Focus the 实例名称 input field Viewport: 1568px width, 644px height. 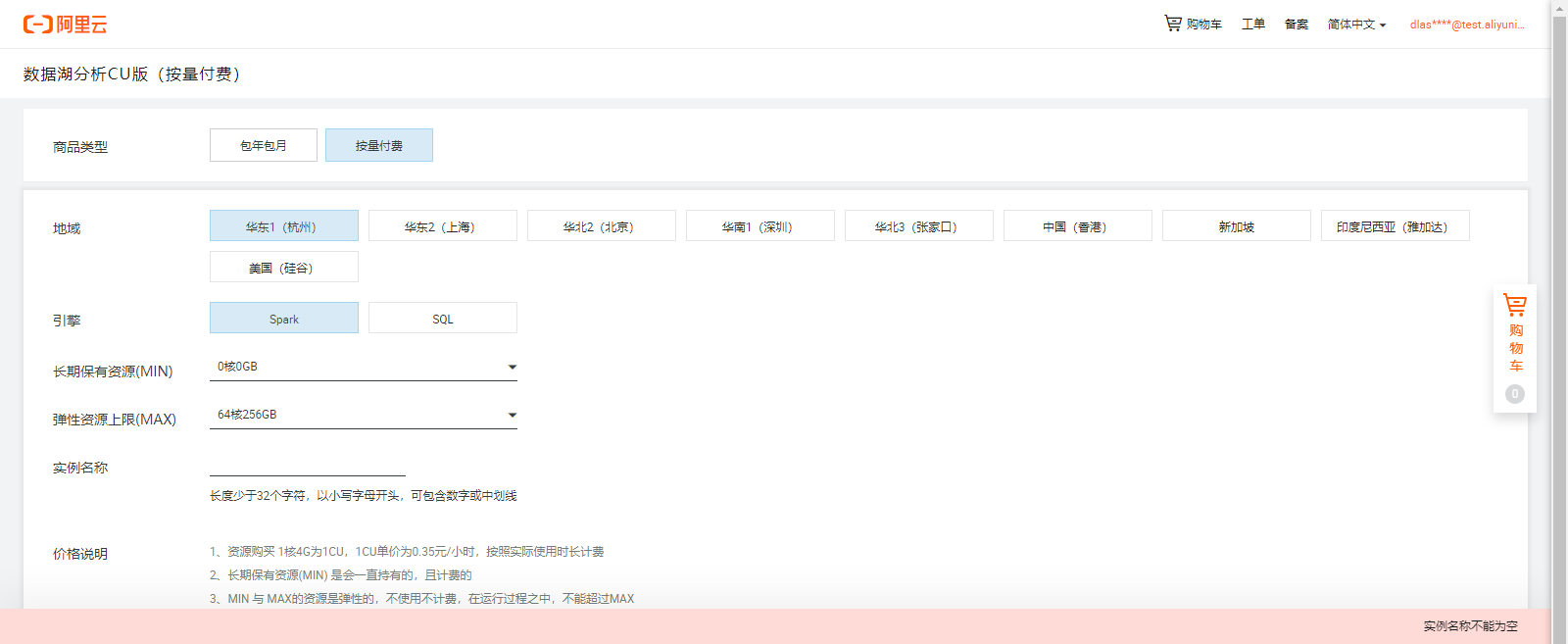[308, 465]
